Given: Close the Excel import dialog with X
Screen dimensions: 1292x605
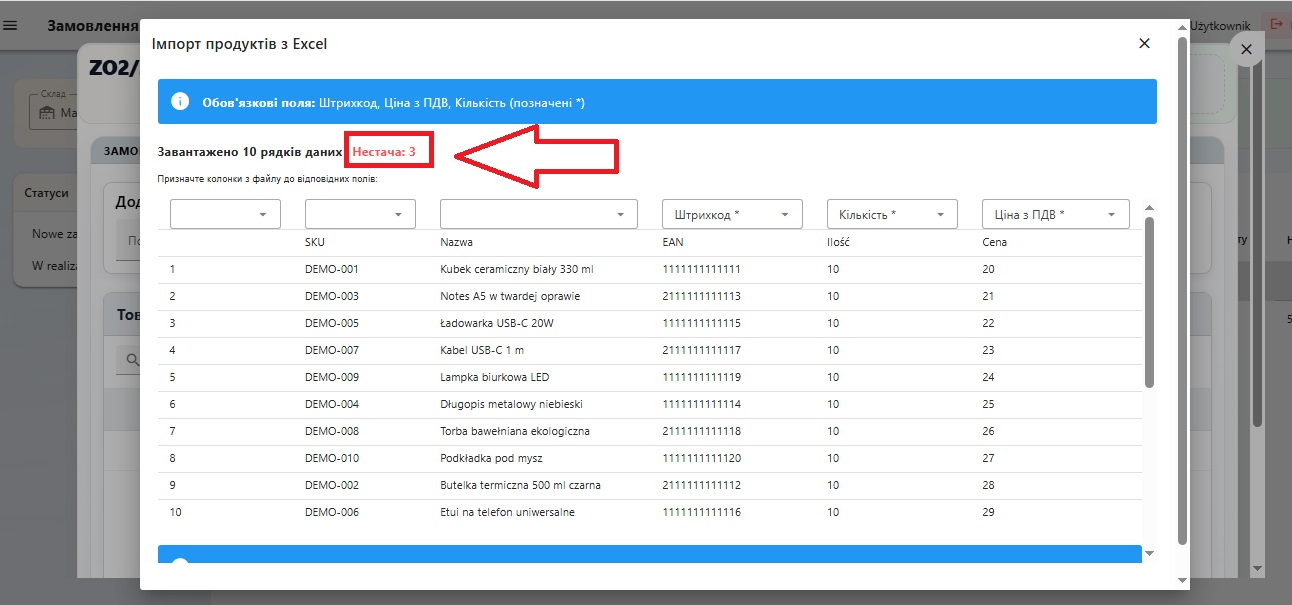Looking at the screenshot, I should tap(1144, 43).
